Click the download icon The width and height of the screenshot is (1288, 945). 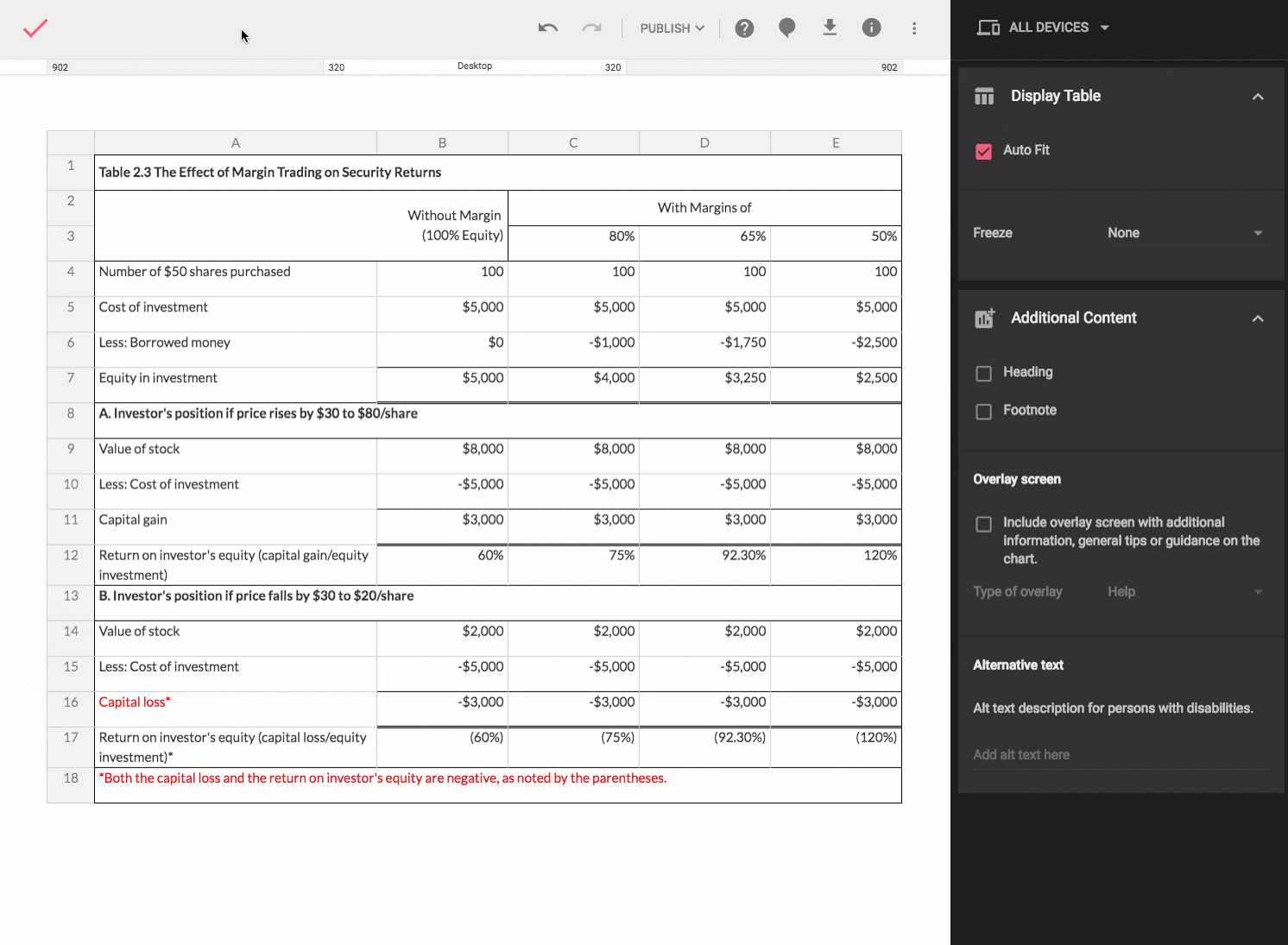[830, 28]
